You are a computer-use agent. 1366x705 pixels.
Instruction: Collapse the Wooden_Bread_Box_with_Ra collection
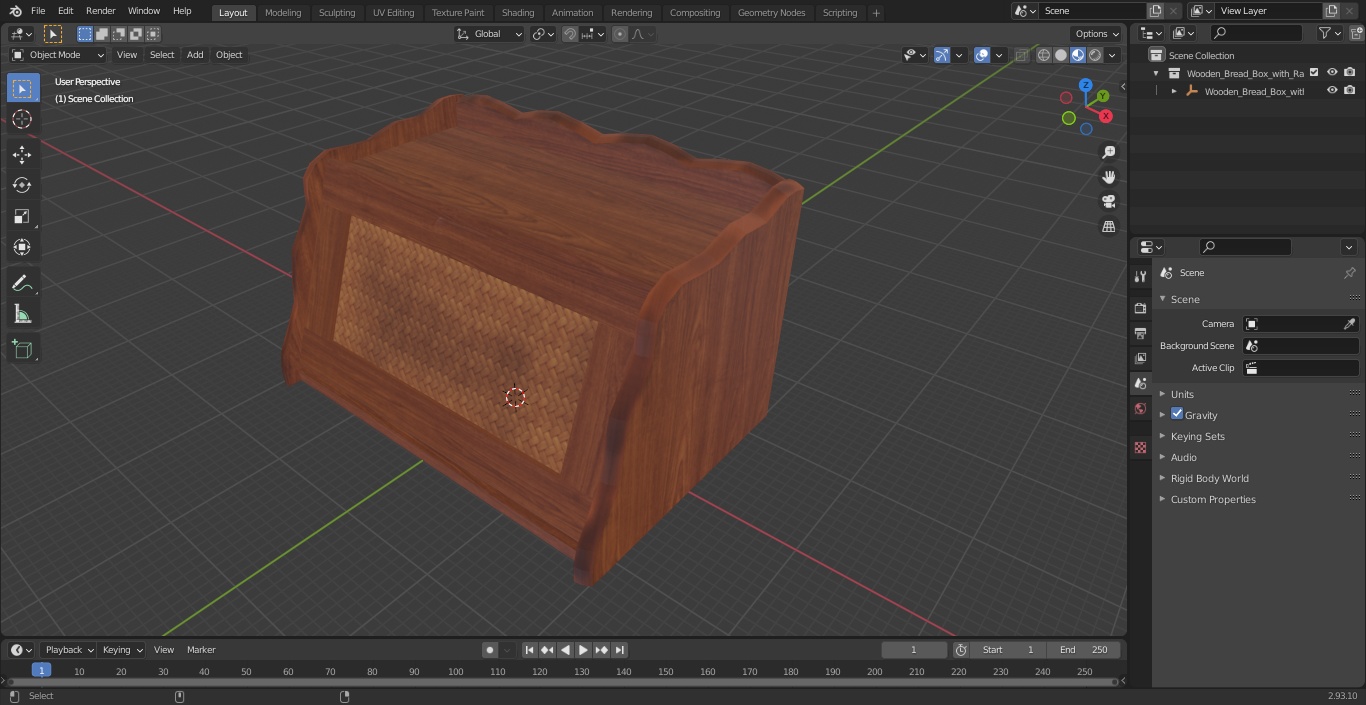(1157, 73)
